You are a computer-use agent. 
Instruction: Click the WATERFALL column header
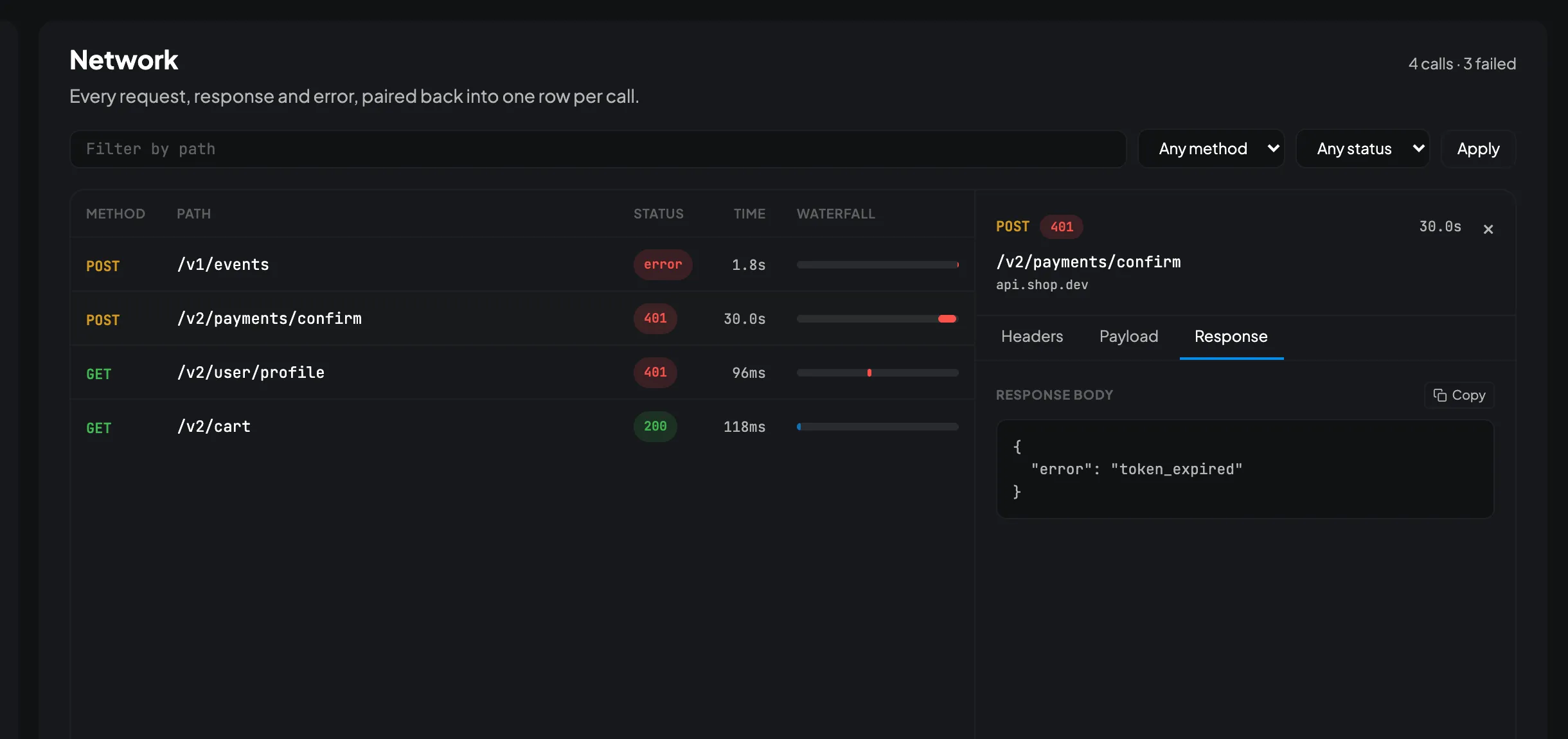point(836,214)
